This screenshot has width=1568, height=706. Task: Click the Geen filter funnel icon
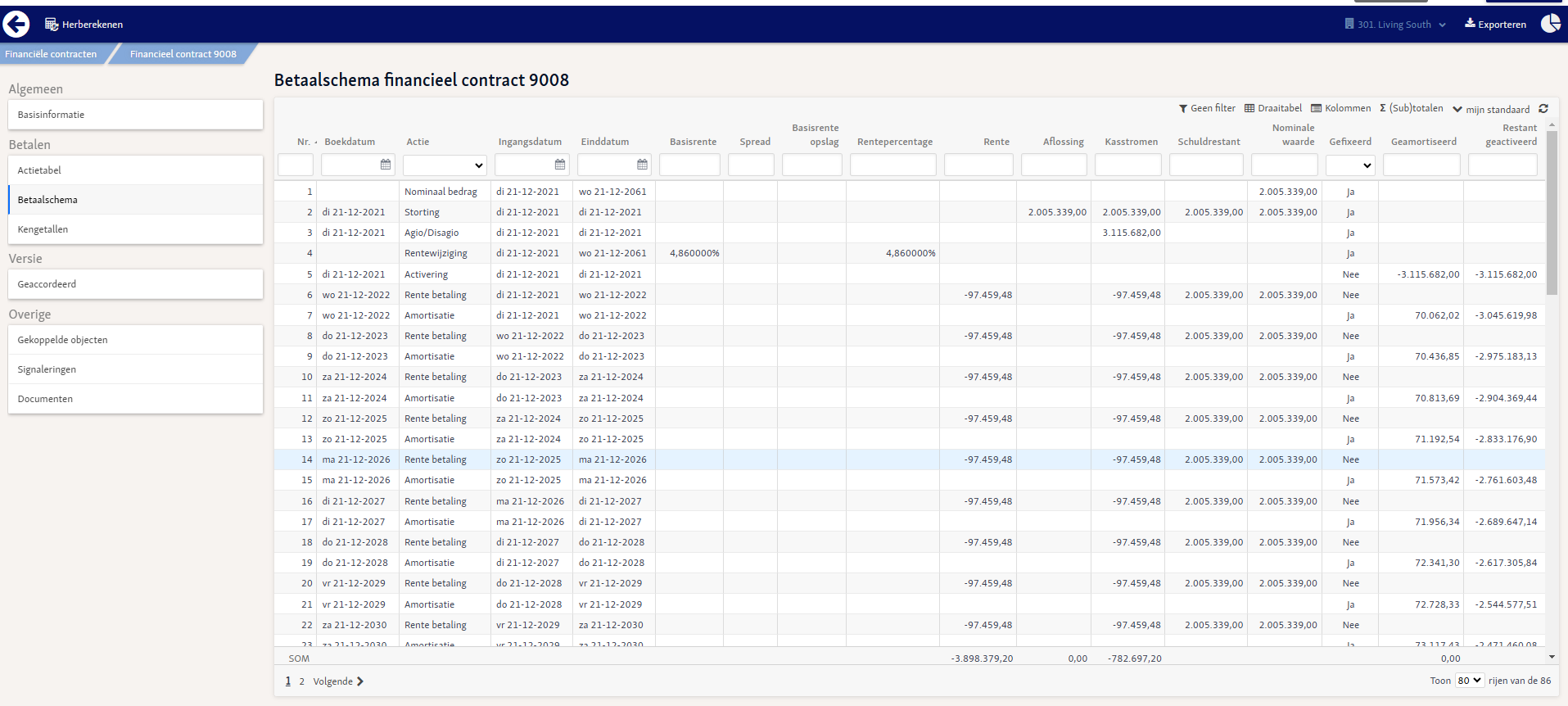(1183, 108)
